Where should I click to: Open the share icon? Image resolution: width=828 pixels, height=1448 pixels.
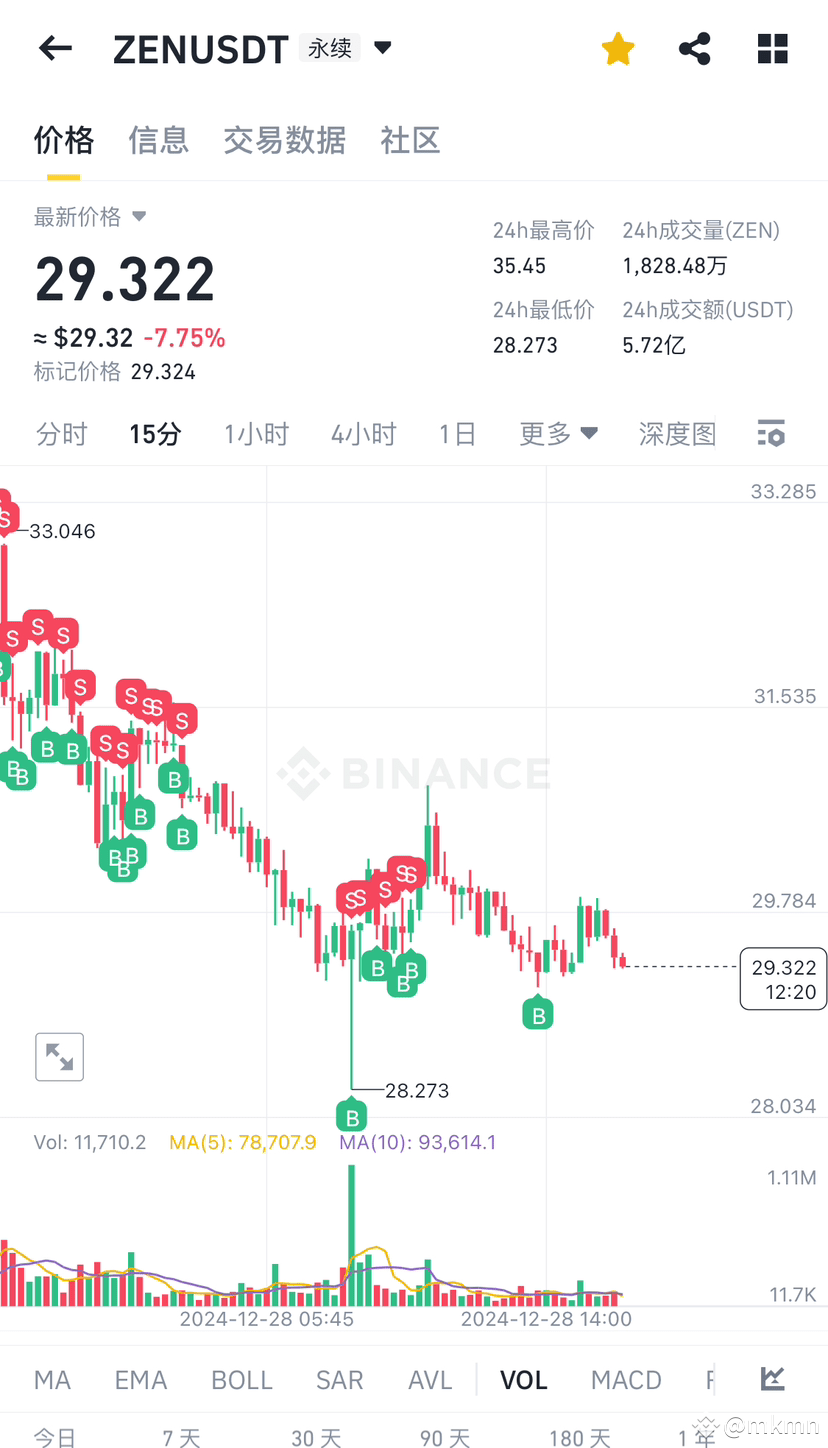tap(694, 48)
